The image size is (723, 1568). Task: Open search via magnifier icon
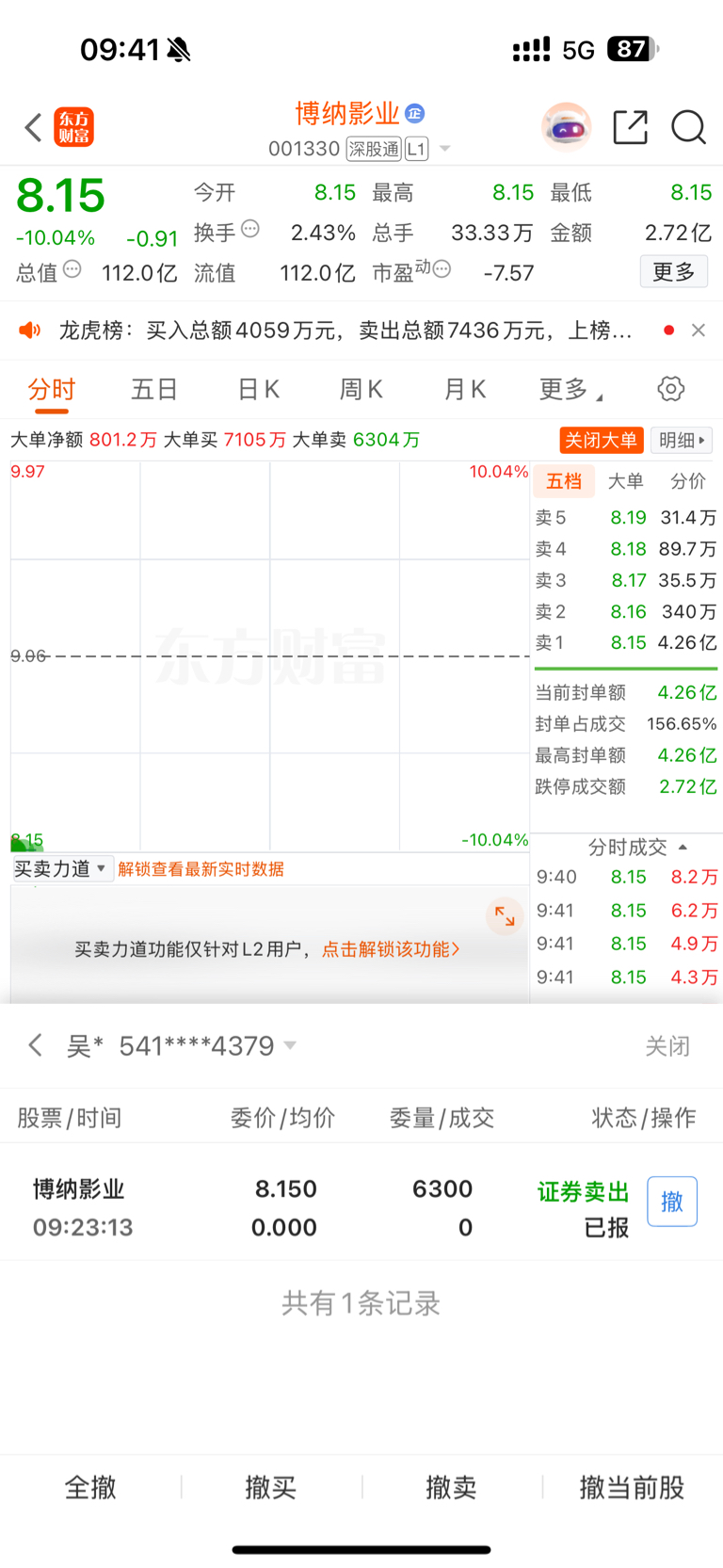688,126
